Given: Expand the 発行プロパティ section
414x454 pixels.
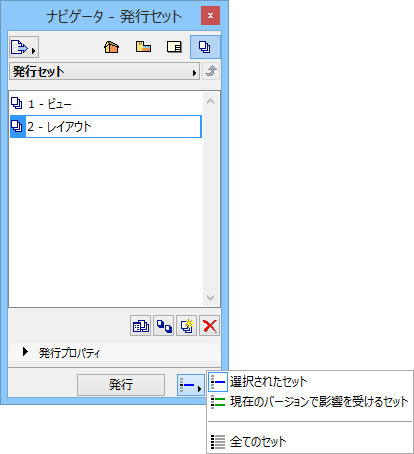Looking at the screenshot, I should tap(25, 352).
